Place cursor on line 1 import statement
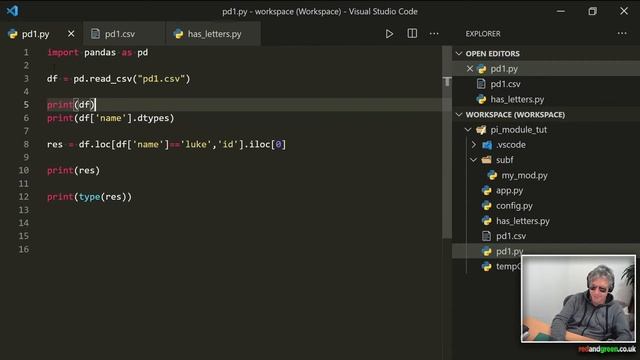 tap(98, 52)
